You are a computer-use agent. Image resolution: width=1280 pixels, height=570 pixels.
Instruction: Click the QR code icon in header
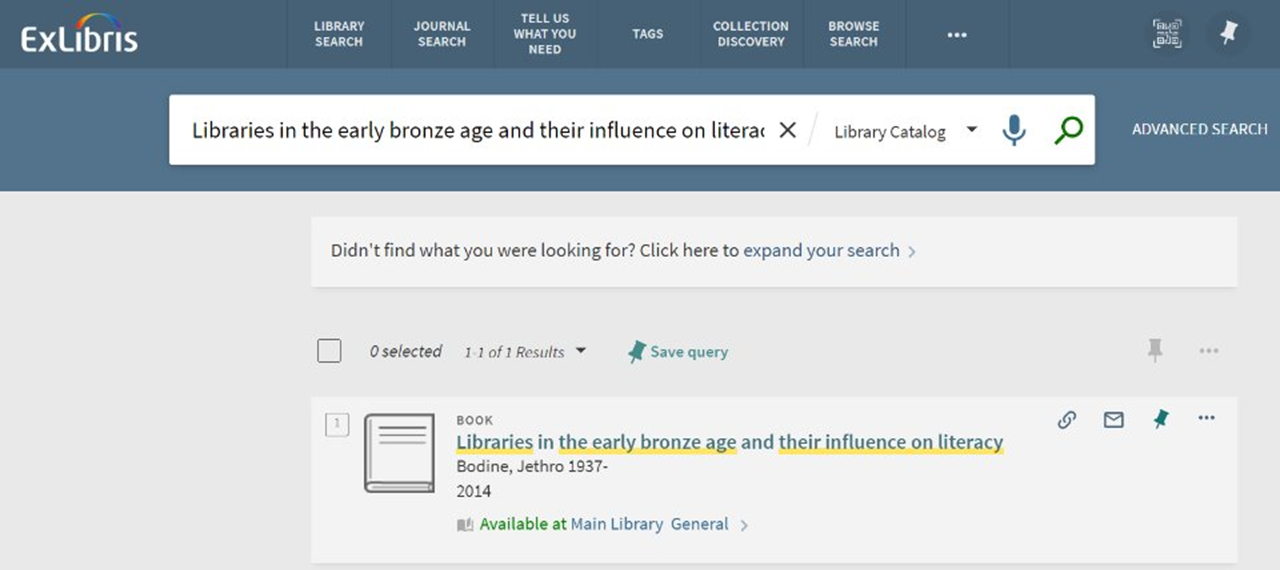1167,34
